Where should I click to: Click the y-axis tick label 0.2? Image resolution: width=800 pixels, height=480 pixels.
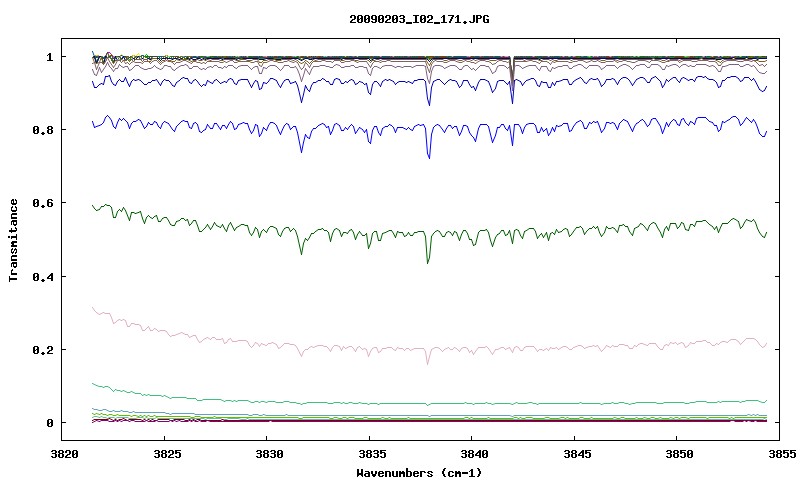[43, 350]
